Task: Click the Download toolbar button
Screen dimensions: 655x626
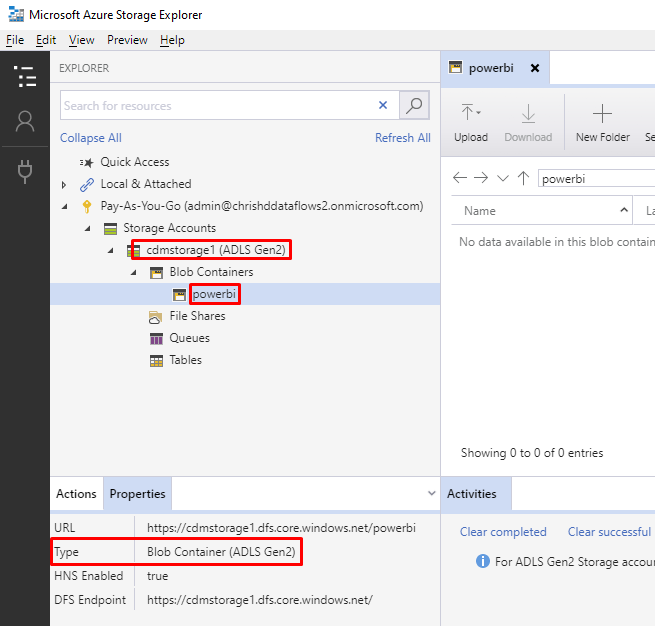Action: pyautogui.click(x=528, y=122)
